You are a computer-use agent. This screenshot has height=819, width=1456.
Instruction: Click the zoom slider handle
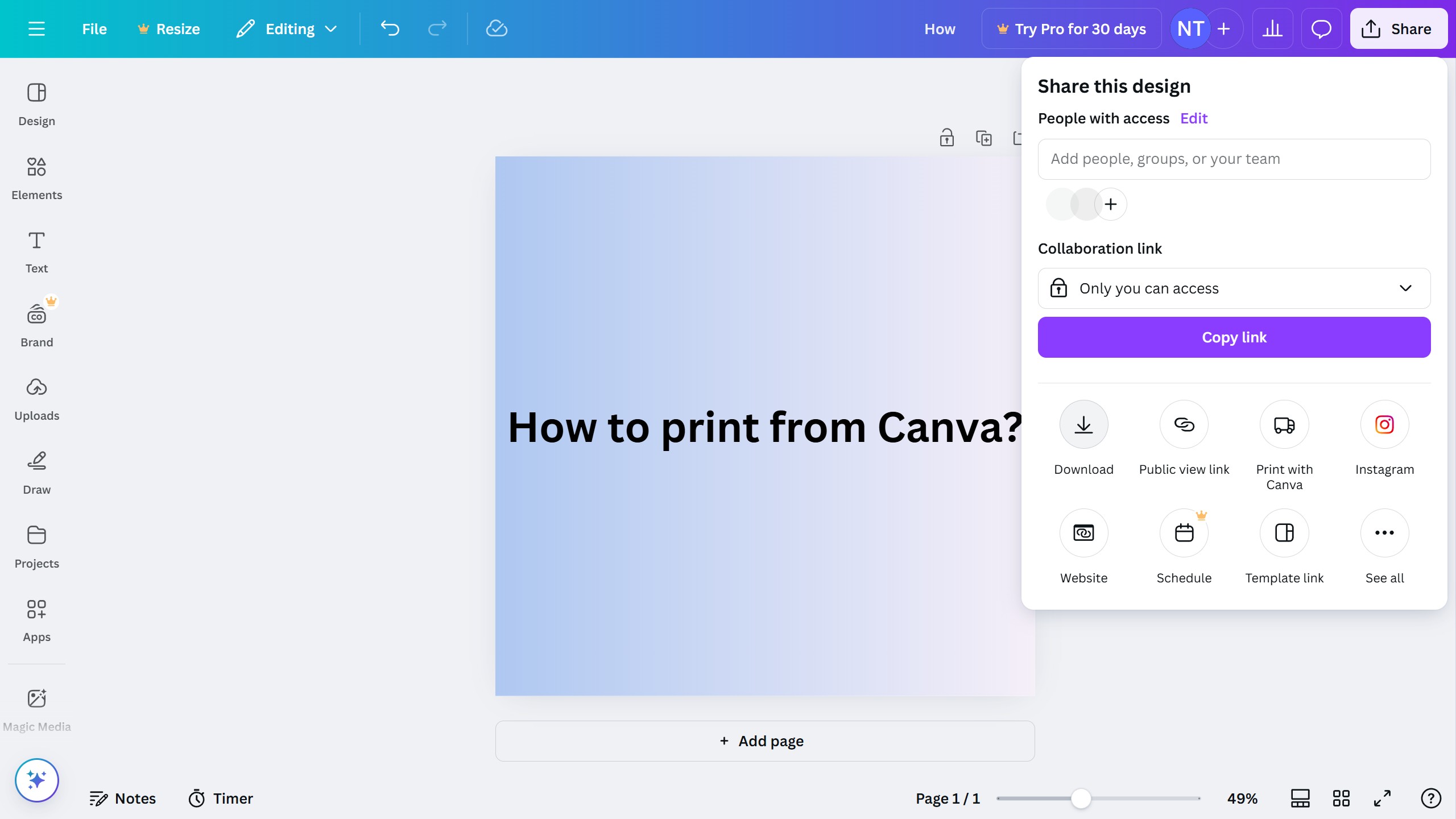[1081, 798]
